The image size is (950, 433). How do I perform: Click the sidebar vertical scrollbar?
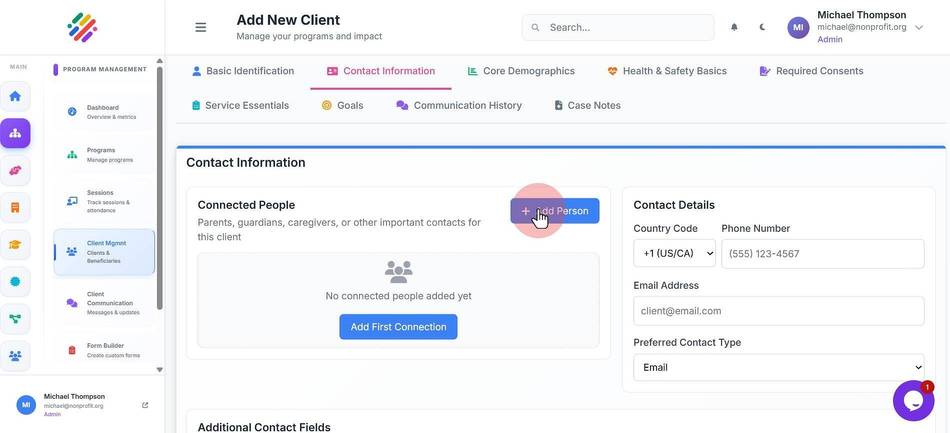click(160, 188)
